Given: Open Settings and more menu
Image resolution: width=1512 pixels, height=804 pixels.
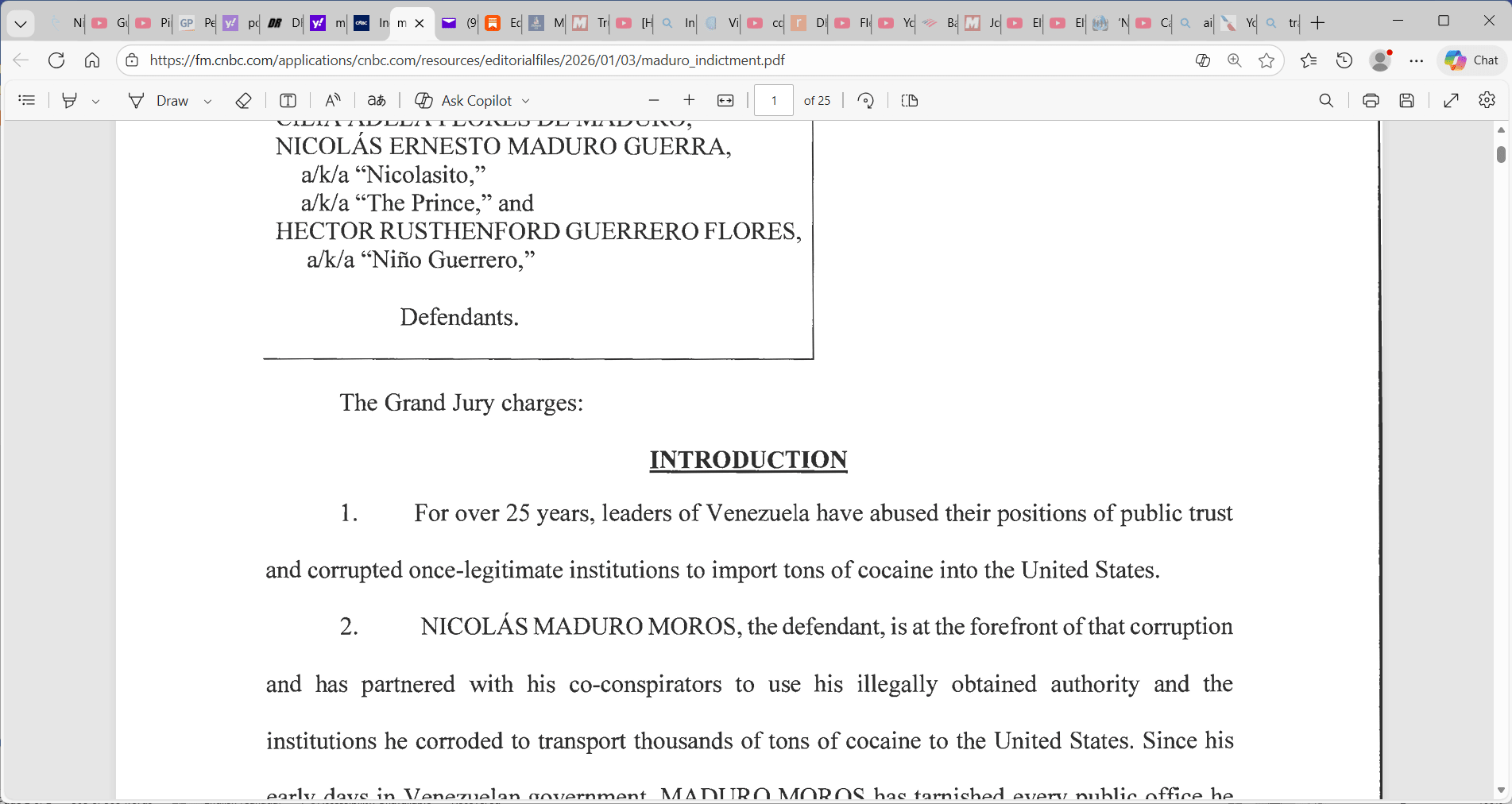Looking at the screenshot, I should (x=1417, y=60).
